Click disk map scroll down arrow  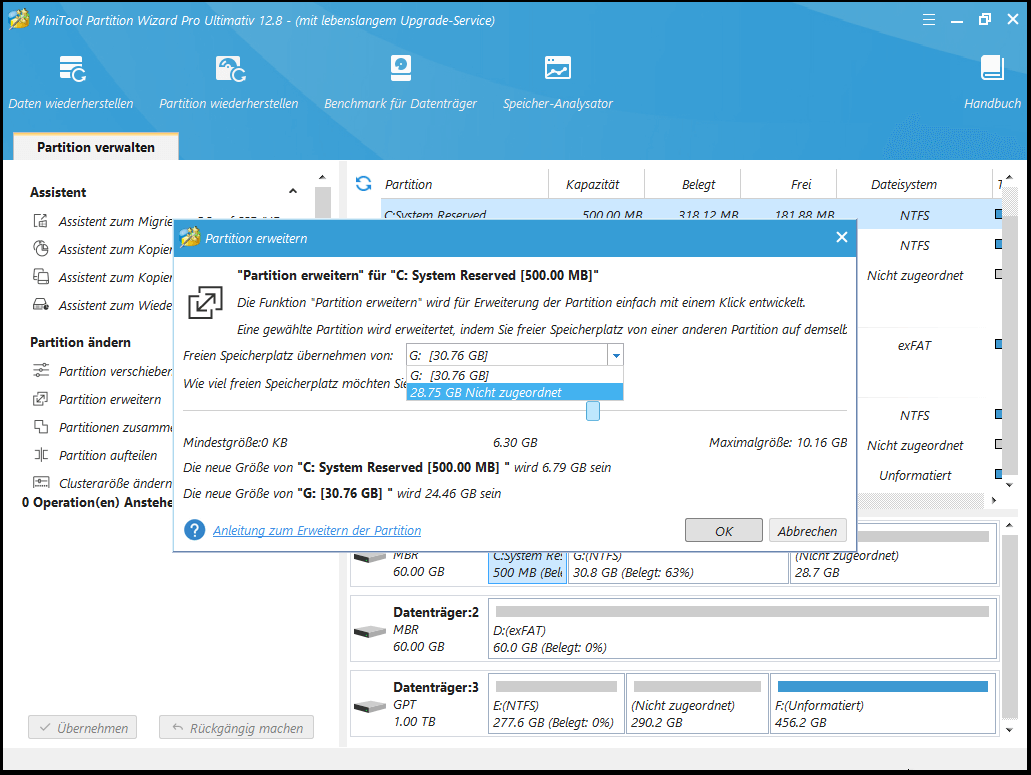1009,730
